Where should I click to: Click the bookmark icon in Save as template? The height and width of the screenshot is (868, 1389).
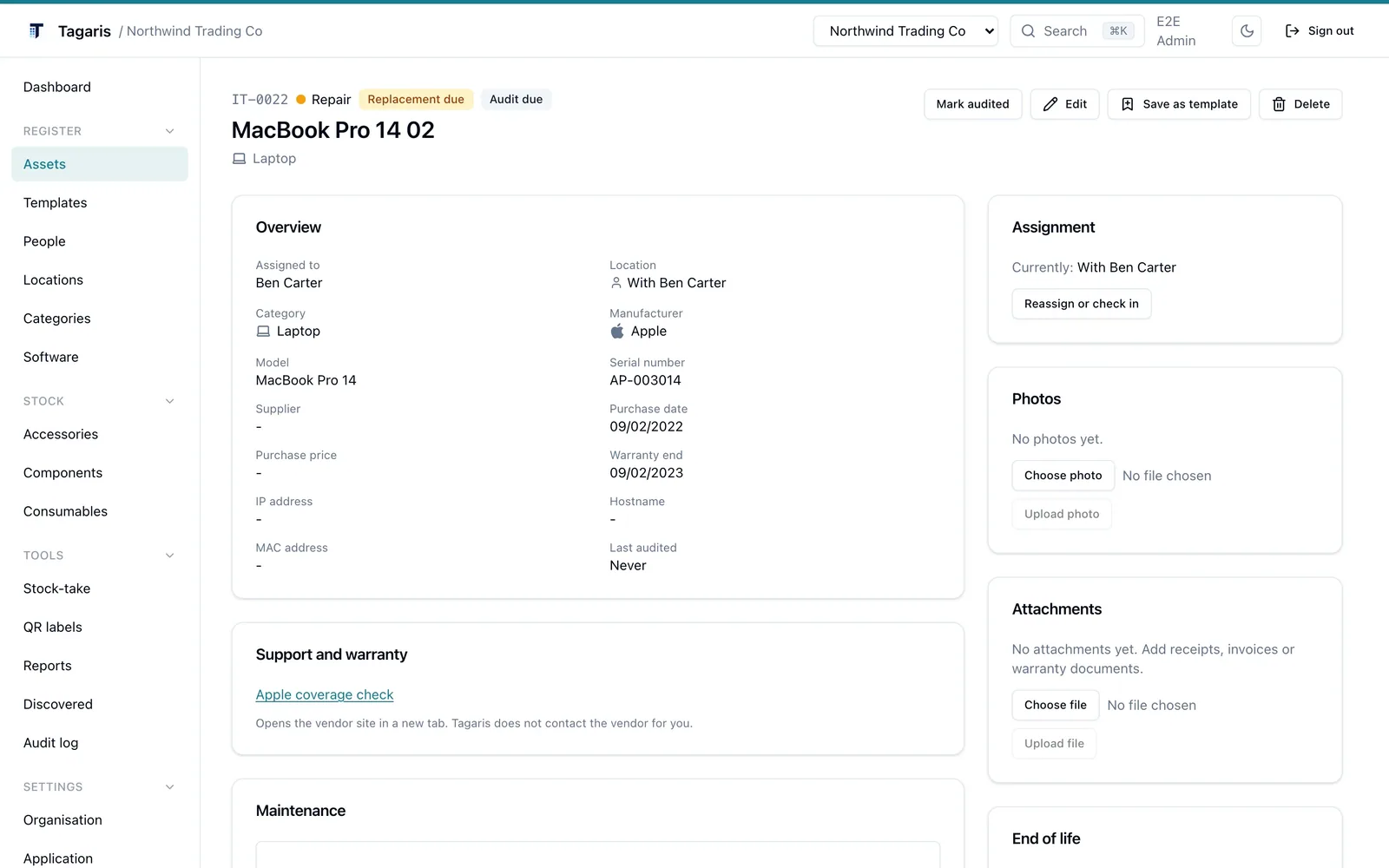1127,104
